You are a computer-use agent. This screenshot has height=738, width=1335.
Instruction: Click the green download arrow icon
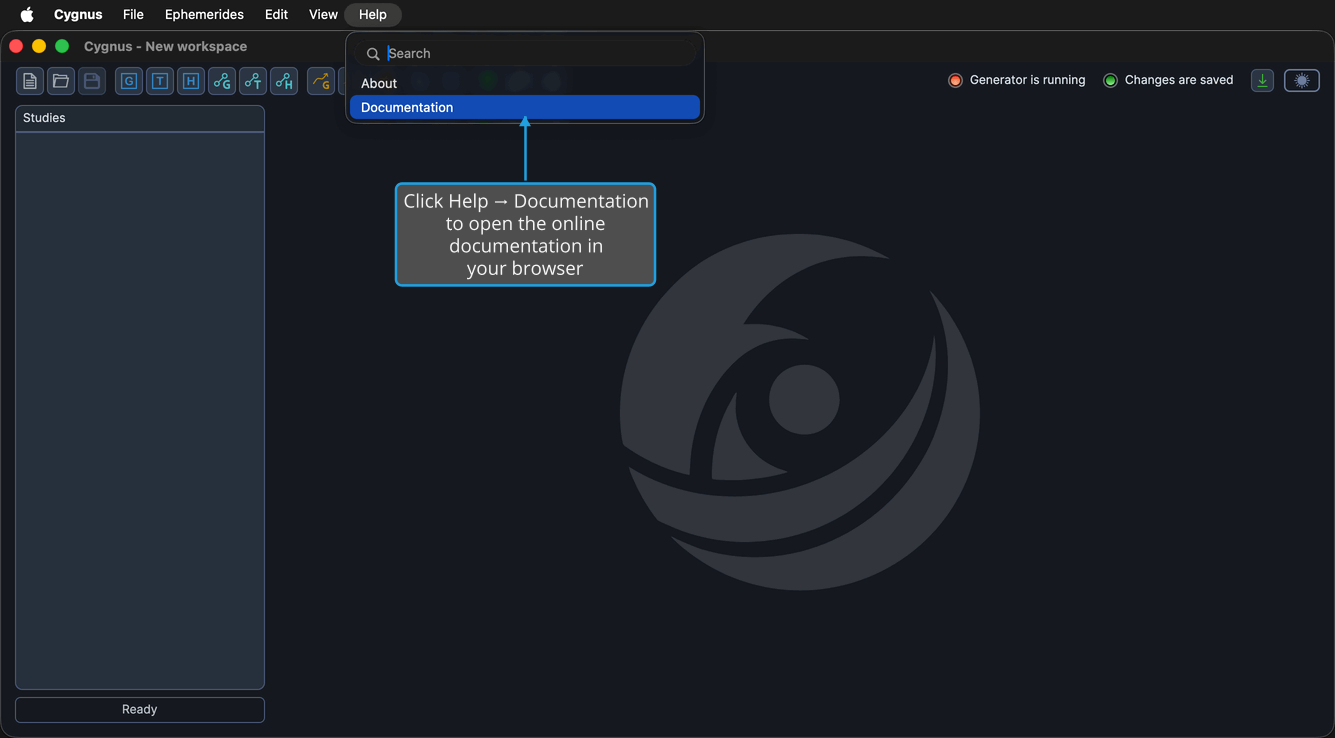(1262, 81)
